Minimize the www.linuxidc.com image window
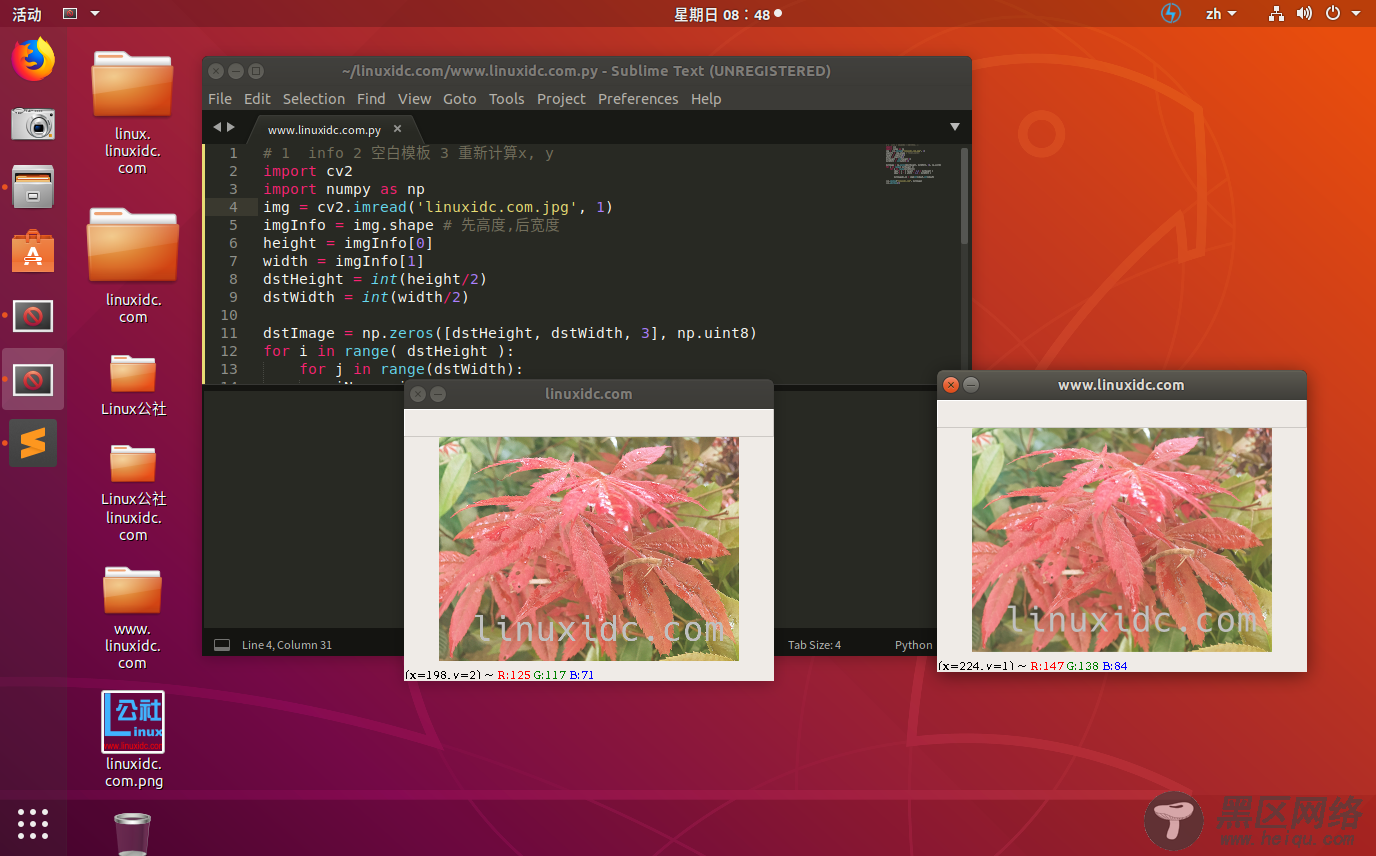 pyautogui.click(x=971, y=385)
